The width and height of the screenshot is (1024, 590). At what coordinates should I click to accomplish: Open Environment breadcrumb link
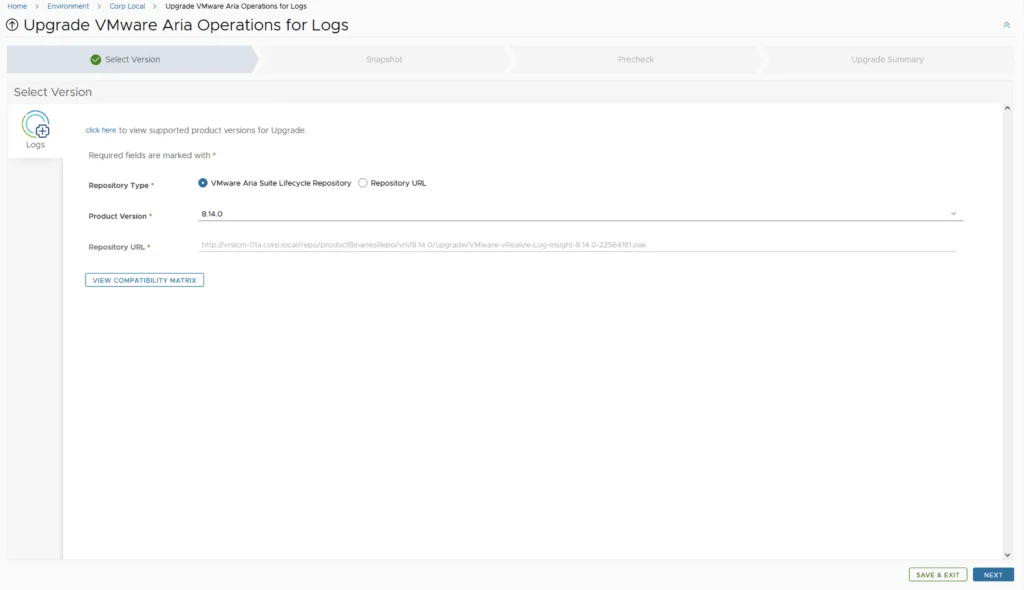[x=68, y=6]
